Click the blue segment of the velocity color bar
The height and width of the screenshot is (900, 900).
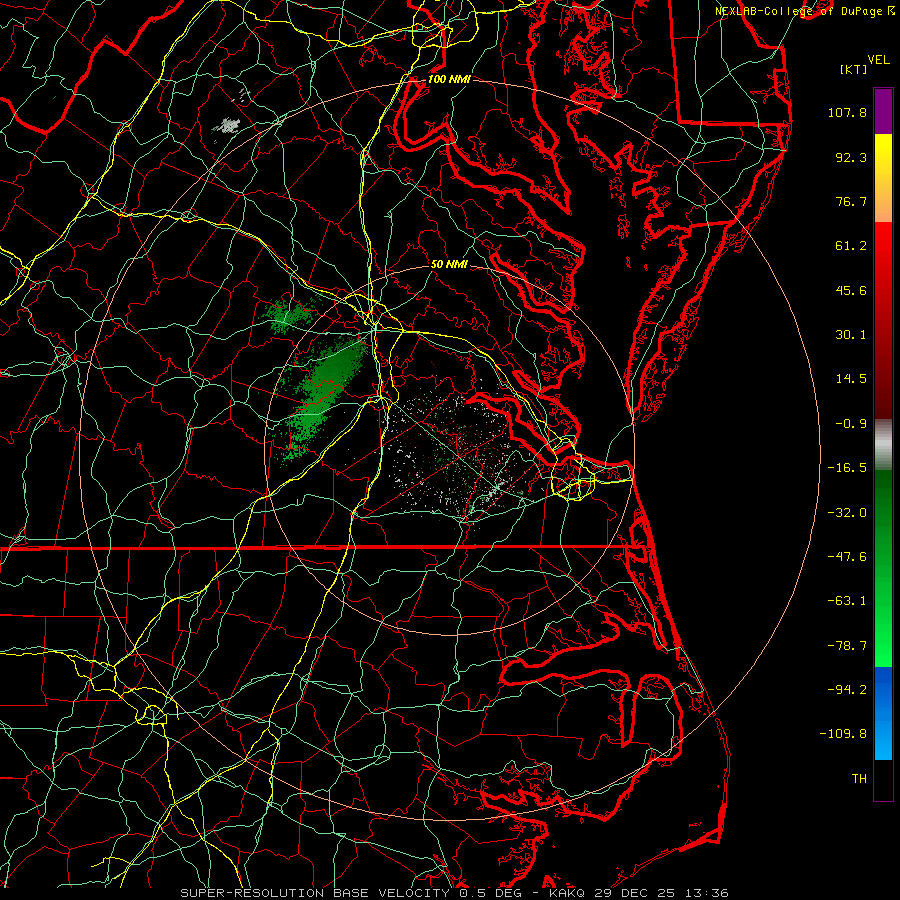click(x=883, y=713)
